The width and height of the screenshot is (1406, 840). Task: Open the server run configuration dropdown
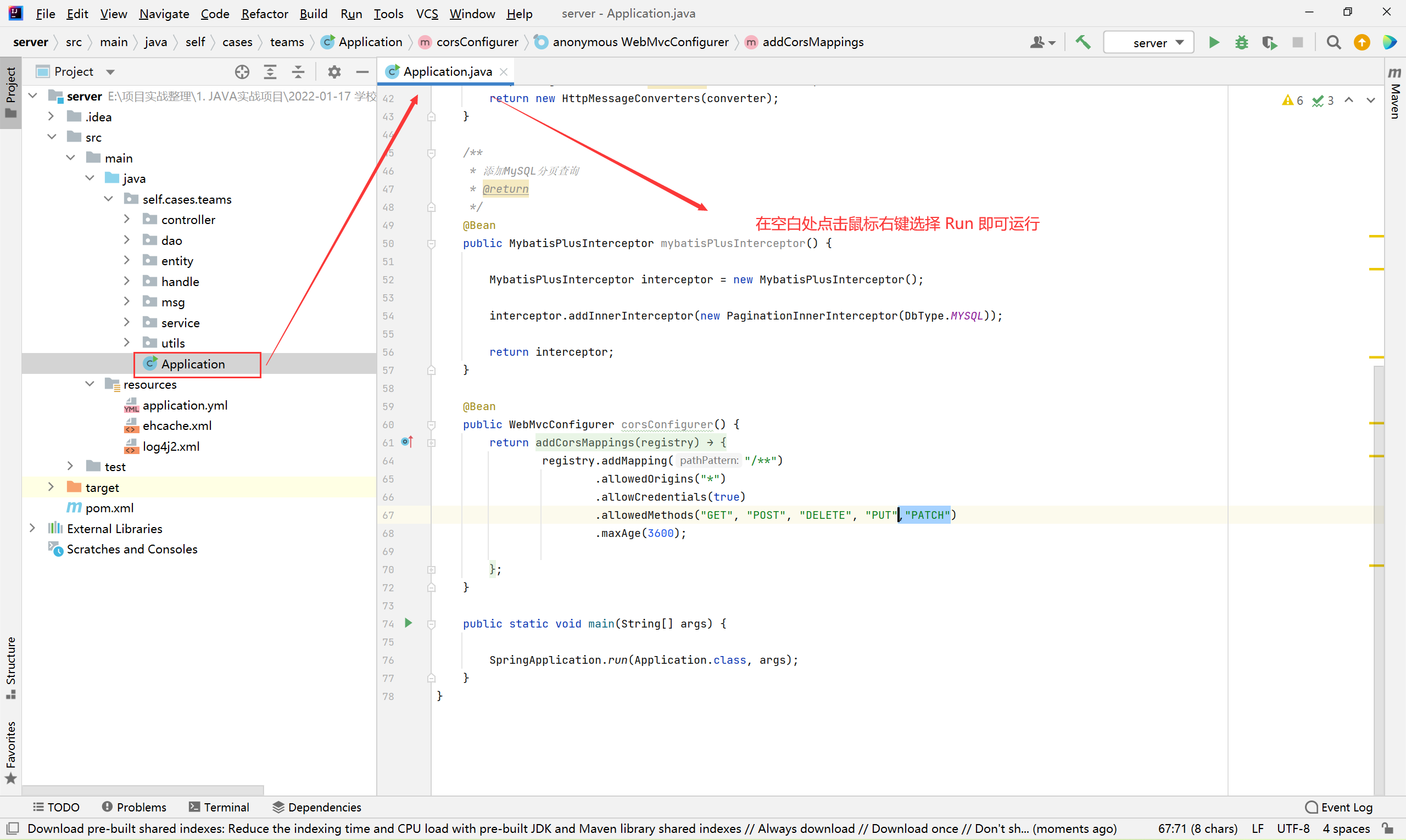coord(1149,43)
